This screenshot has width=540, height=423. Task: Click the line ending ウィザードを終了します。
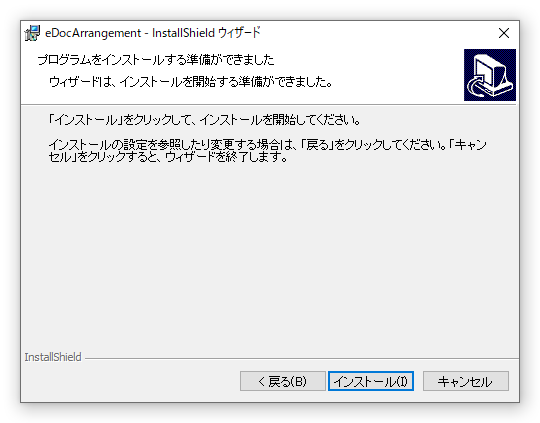(x=168, y=157)
